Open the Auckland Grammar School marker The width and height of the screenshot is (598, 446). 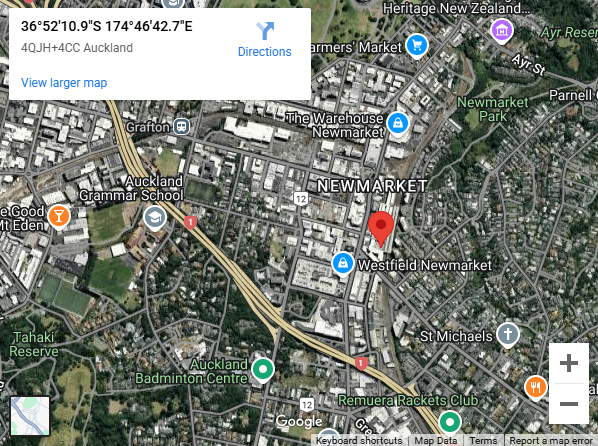(155, 218)
